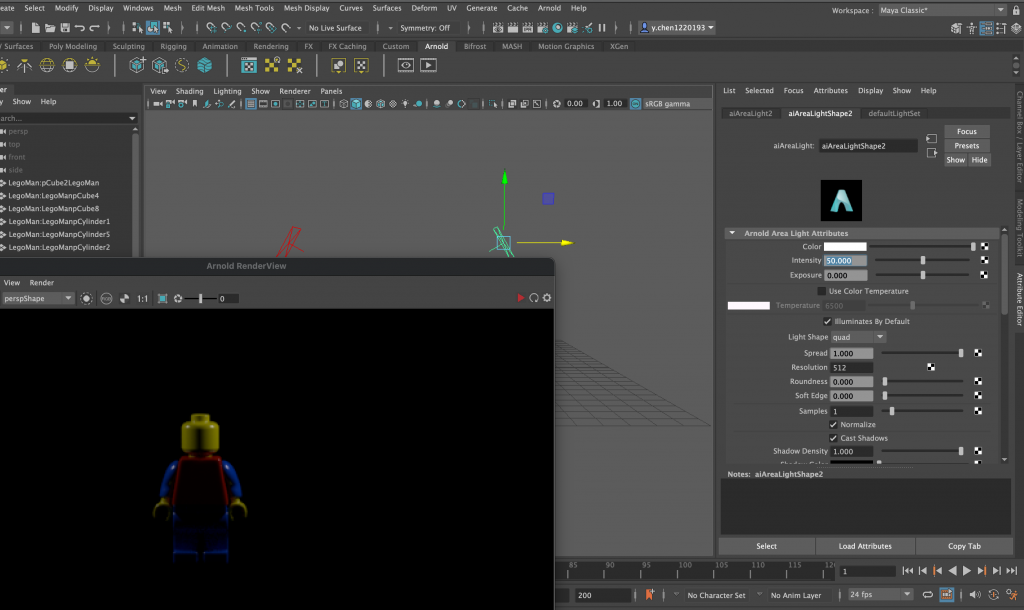1024x610 pixels.
Task: Click the white Color swatch
Action: pyautogui.click(x=845, y=247)
